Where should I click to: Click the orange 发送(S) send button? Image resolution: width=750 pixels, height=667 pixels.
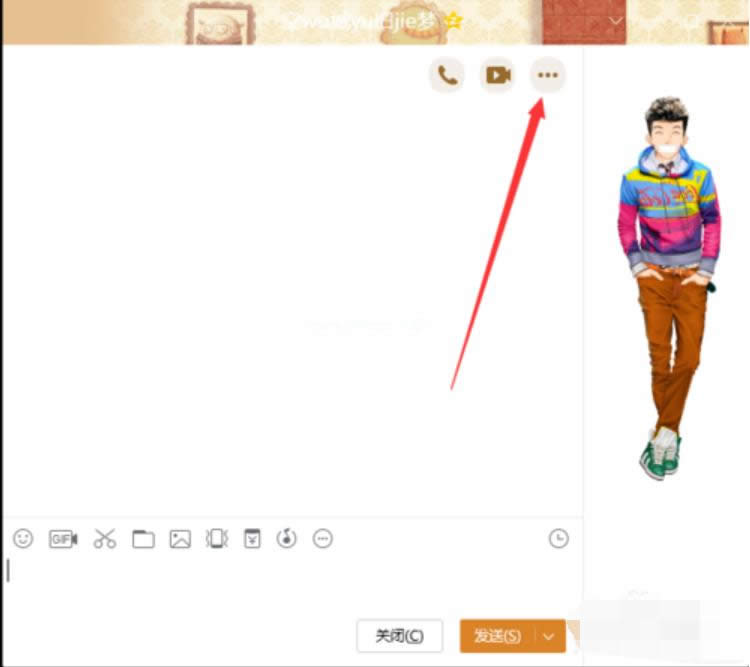click(x=497, y=636)
